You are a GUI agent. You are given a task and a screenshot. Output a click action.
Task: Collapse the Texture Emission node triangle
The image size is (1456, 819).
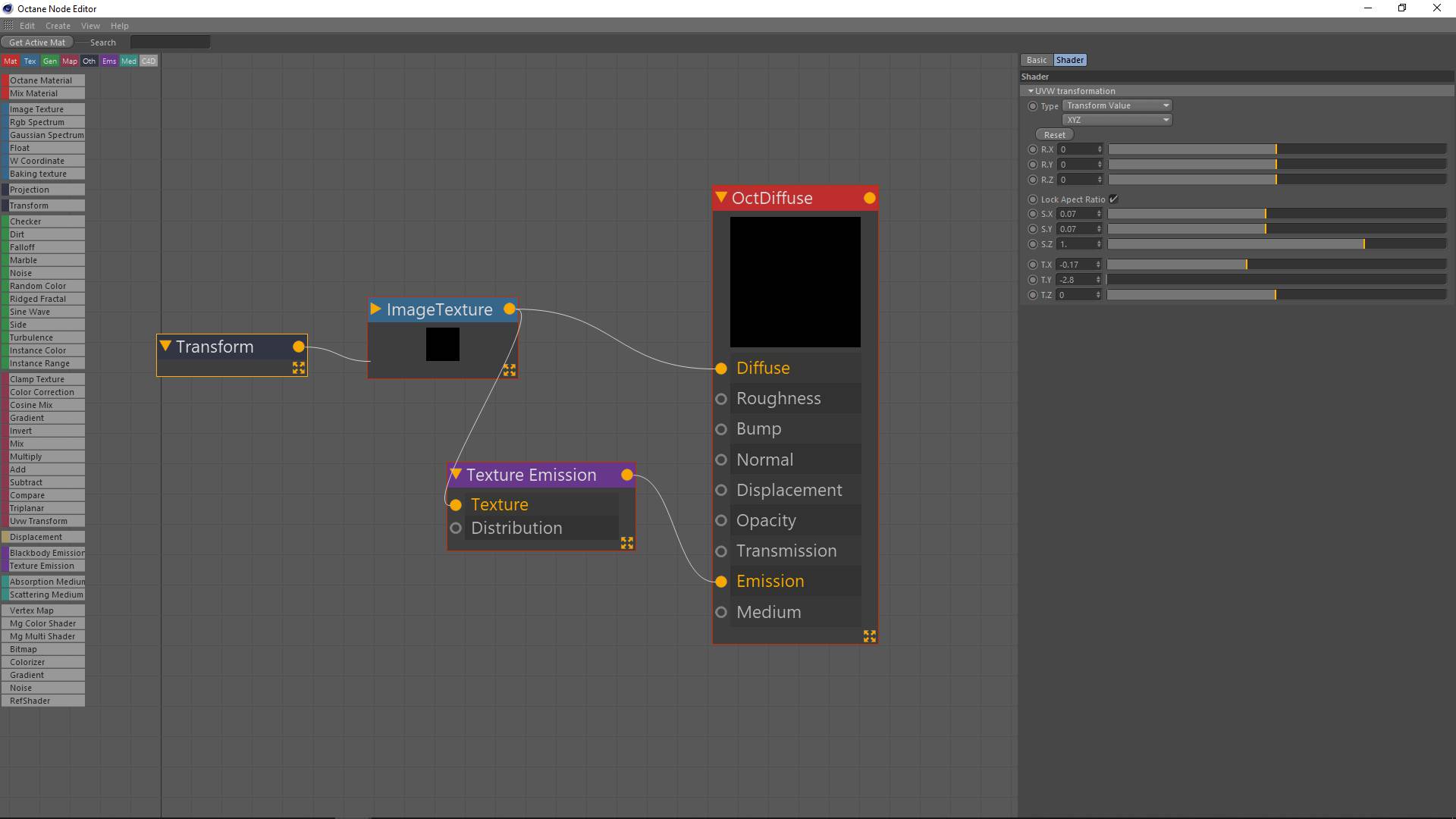coord(456,474)
